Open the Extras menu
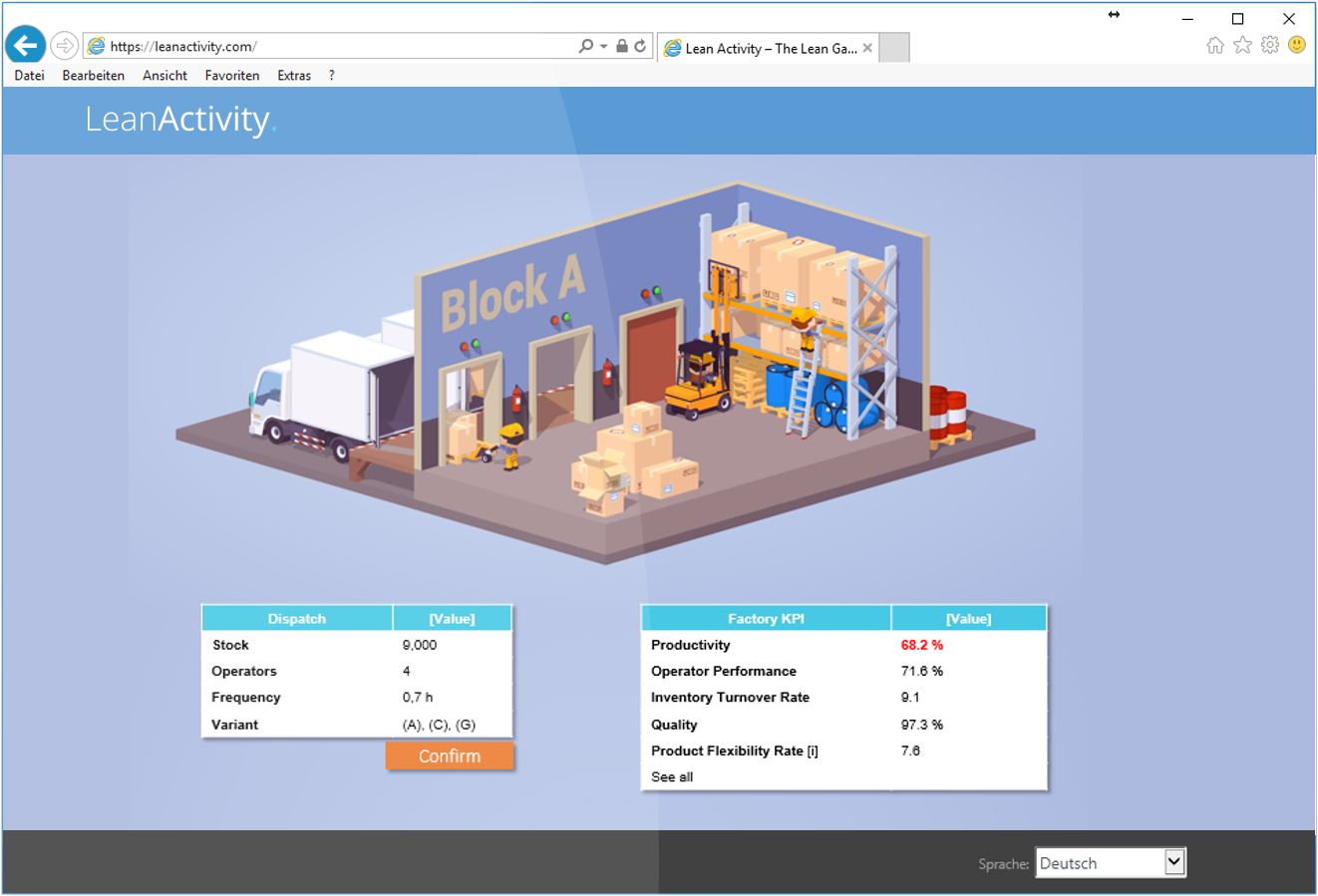Viewport: 1318px width, 896px height. coord(294,75)
